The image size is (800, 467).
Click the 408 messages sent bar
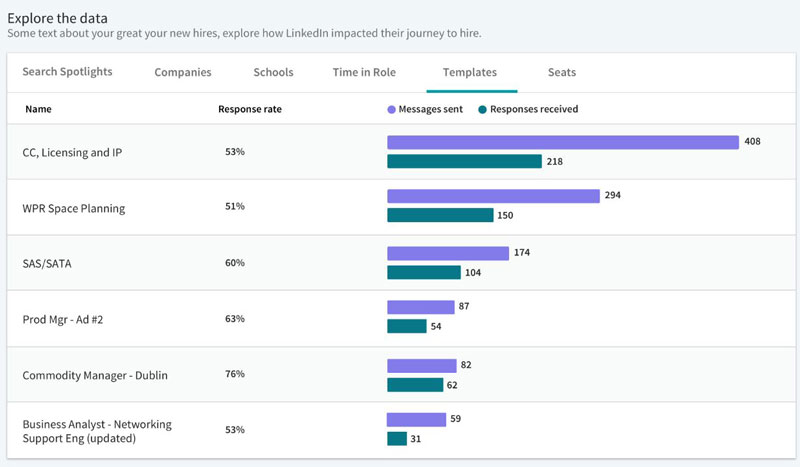tap(562, 142)
